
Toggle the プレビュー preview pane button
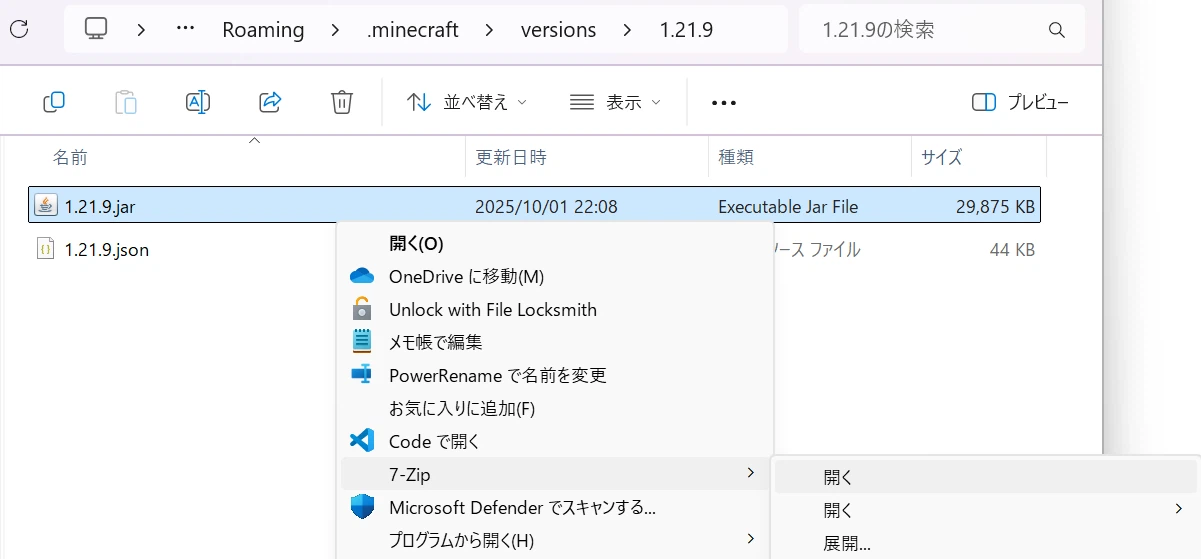tap(1020, 102)
